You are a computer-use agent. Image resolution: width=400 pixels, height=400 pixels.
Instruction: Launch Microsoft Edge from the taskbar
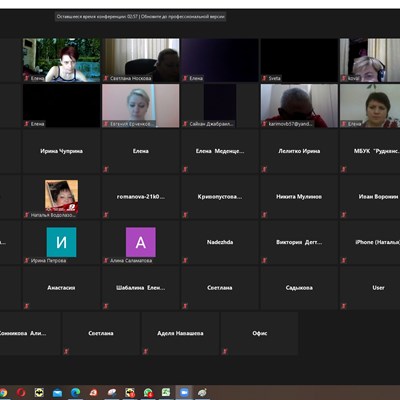tap(76, 393)
